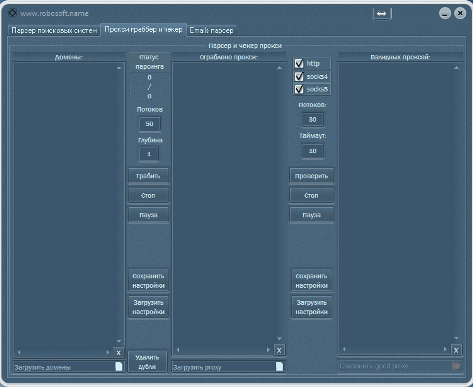This screenshot has height=387, width=473.
Task: Save grabber settings with сохранить настройки
Action: tap(148, 281)
